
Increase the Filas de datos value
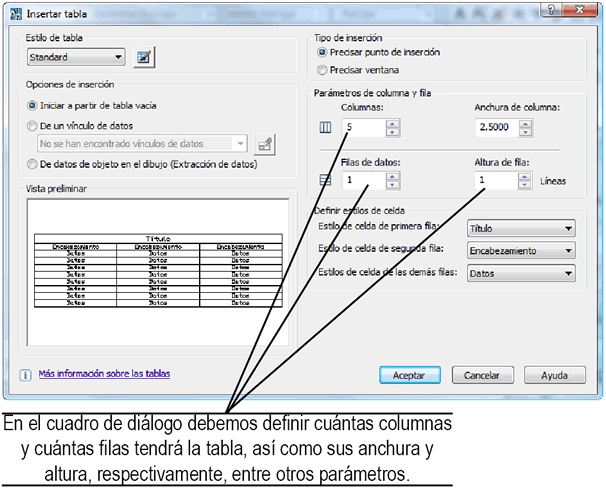point(392,177)
